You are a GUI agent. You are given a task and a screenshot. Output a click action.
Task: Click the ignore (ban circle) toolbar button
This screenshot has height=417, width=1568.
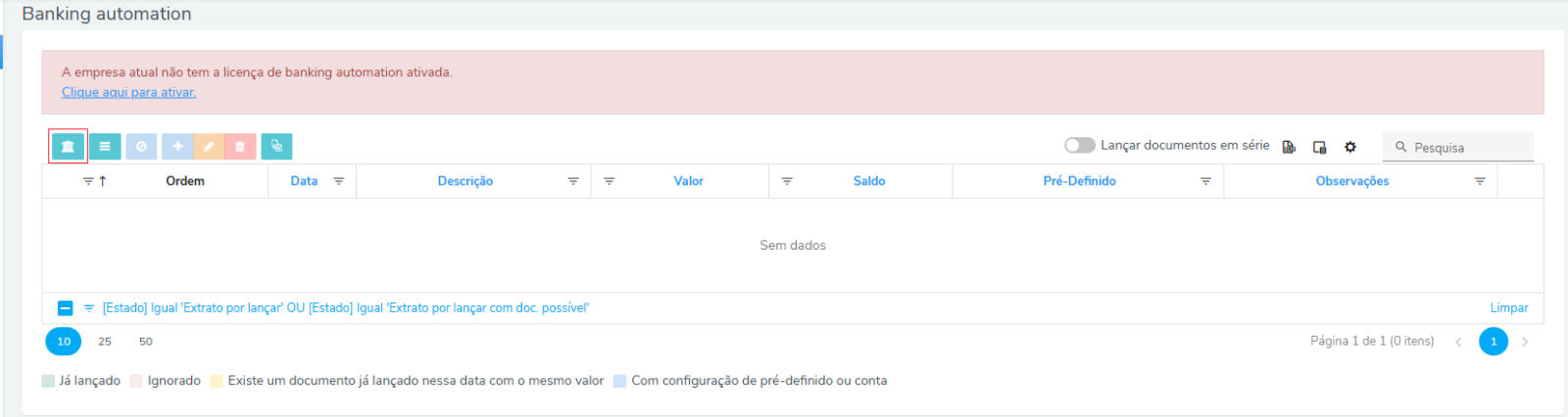[141, 146]
